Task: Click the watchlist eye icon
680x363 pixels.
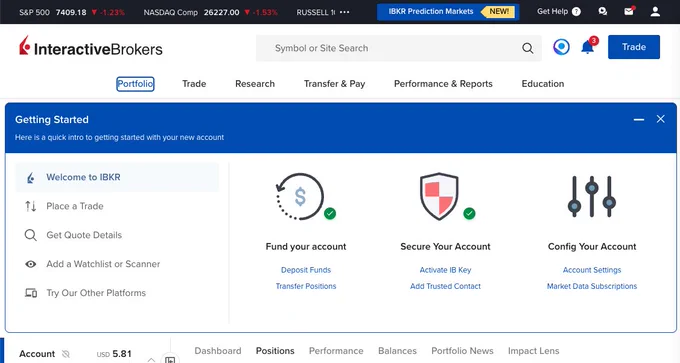Action: coord(30,264)
